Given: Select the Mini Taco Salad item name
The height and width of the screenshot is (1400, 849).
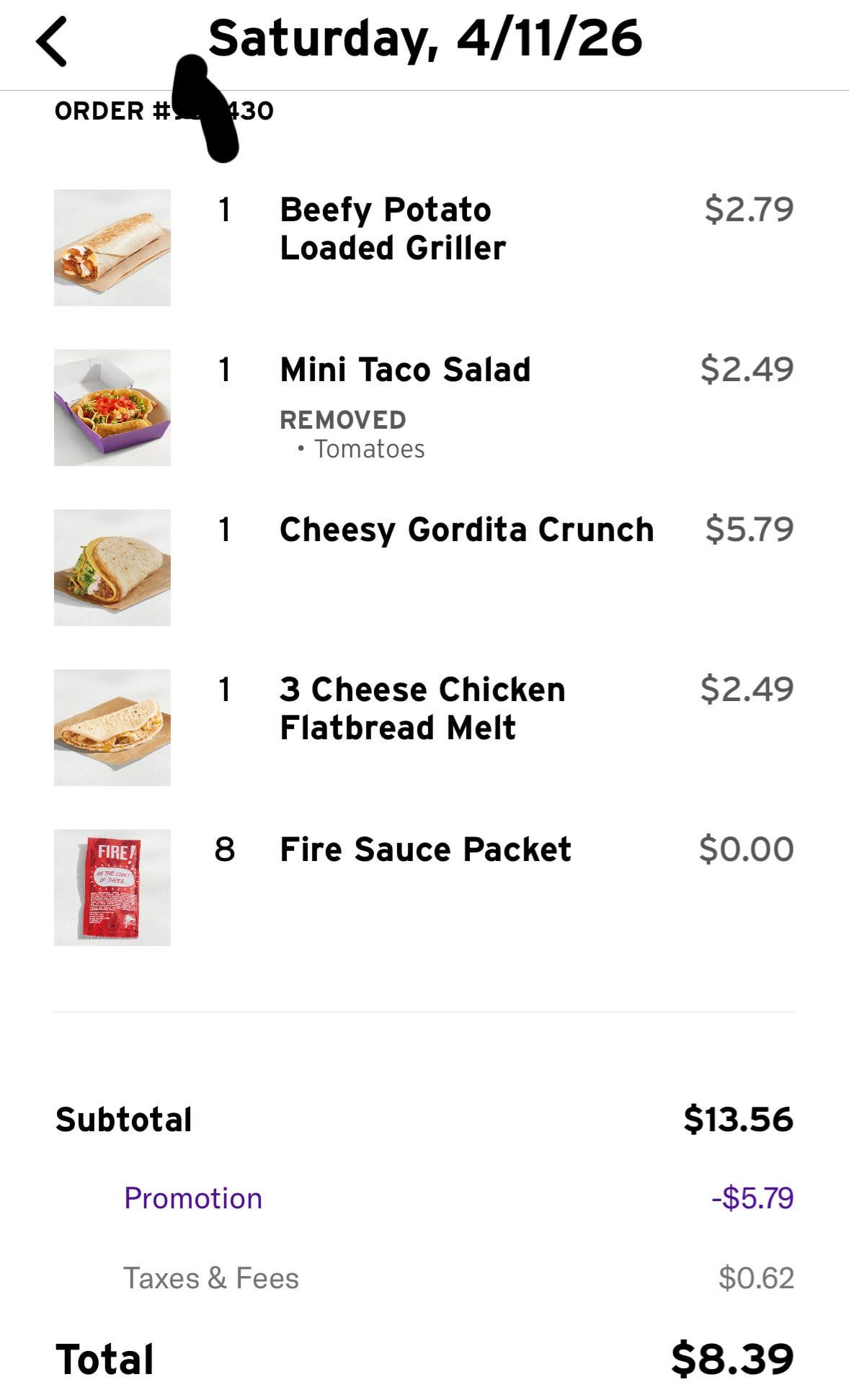Looking at the screenshot, I should click(x=405, y=370).
